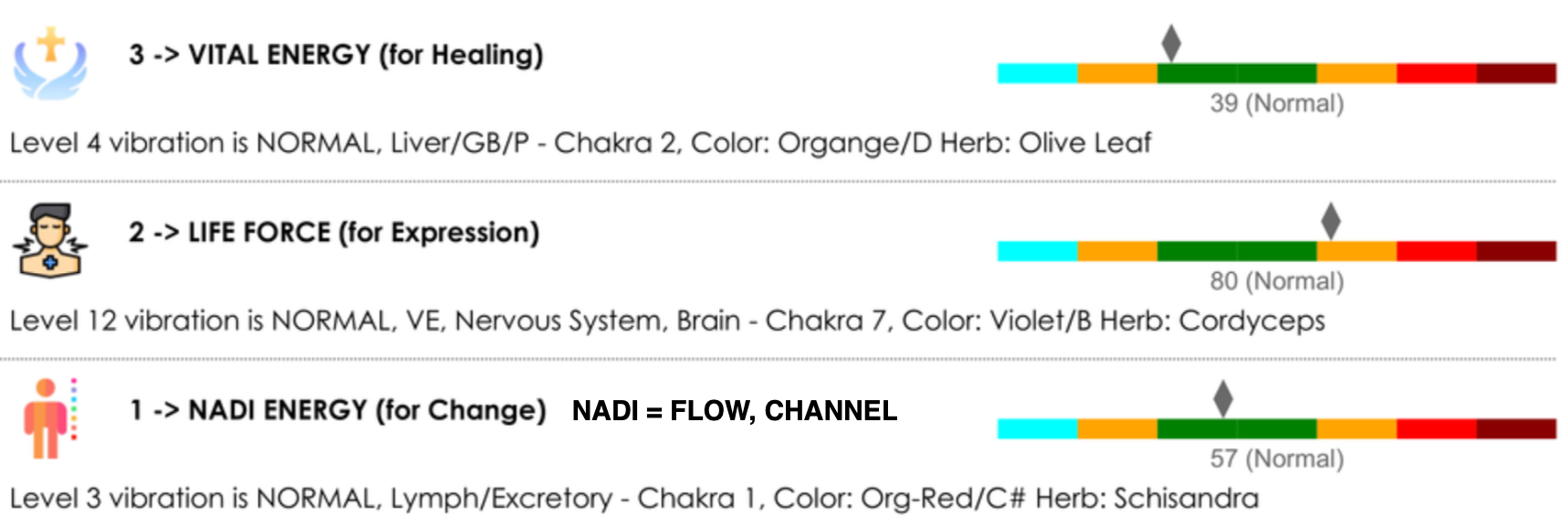Click the Vital Energy angel wings cross icon
The image size is (1568, 528).
pos(50,62)
